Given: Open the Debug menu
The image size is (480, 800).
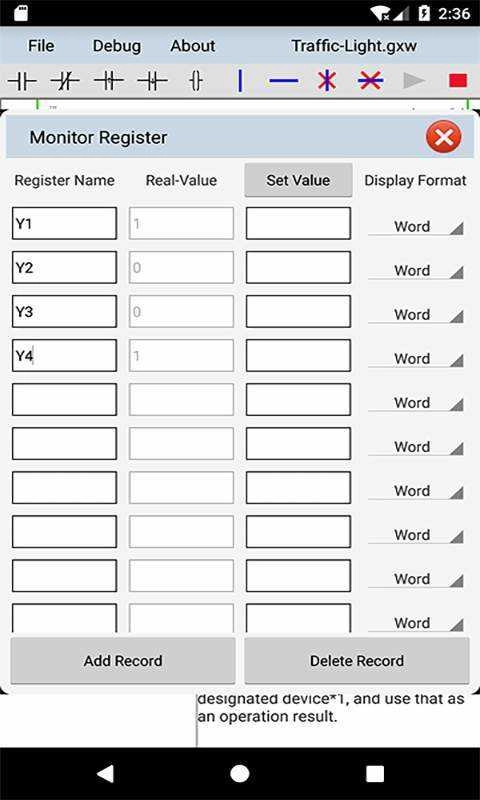Looking at the screenshot, I should 117,46.
